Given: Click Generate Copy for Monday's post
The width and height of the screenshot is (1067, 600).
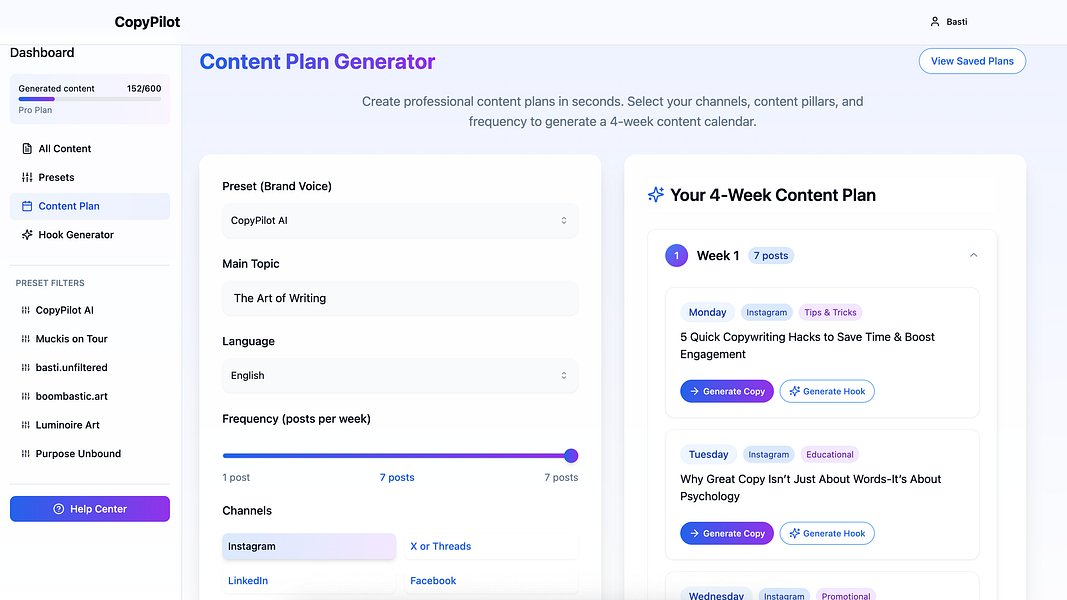Looking at the screenshot, I should click(x=727, y=391).
